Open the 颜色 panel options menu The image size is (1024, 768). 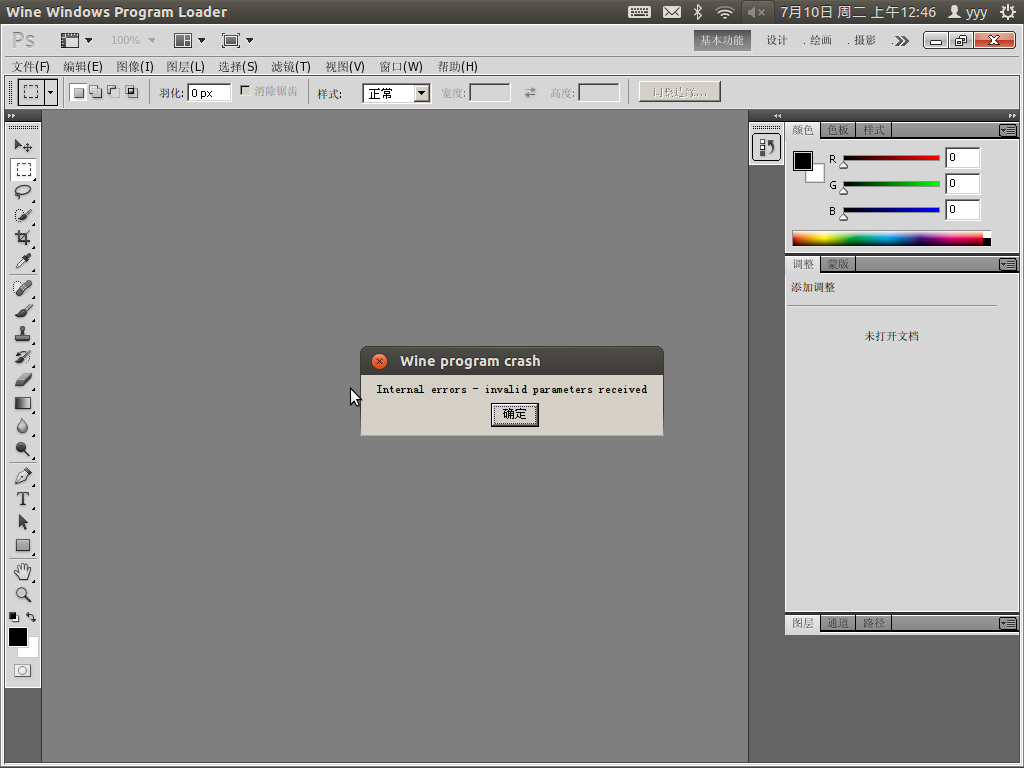tap(1008, 131)
